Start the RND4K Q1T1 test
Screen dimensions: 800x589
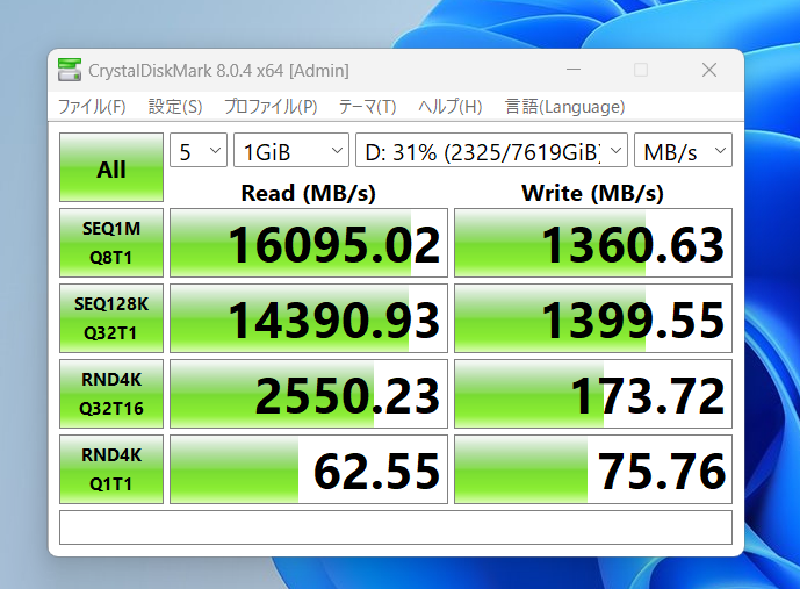(x=111, y=468)
